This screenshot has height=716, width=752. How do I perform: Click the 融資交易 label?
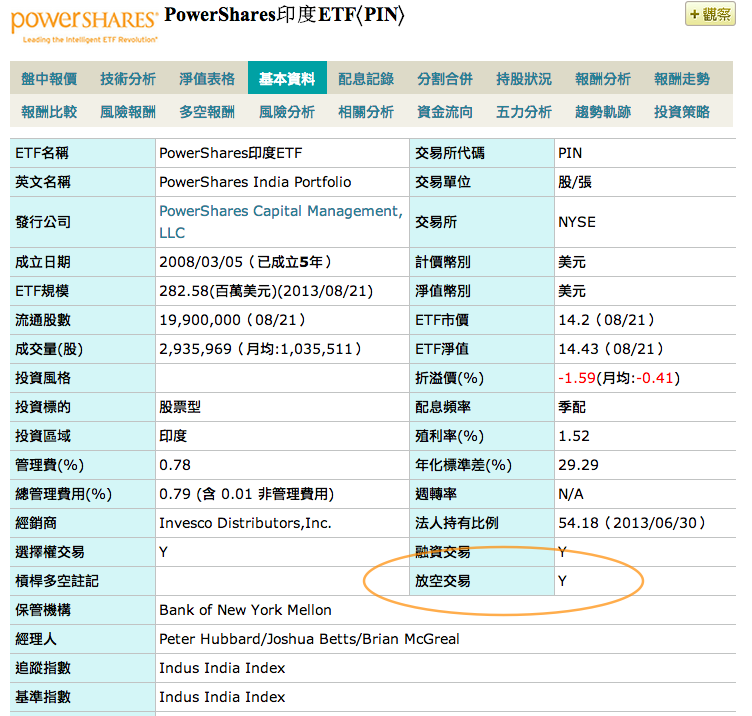point(442,552)
